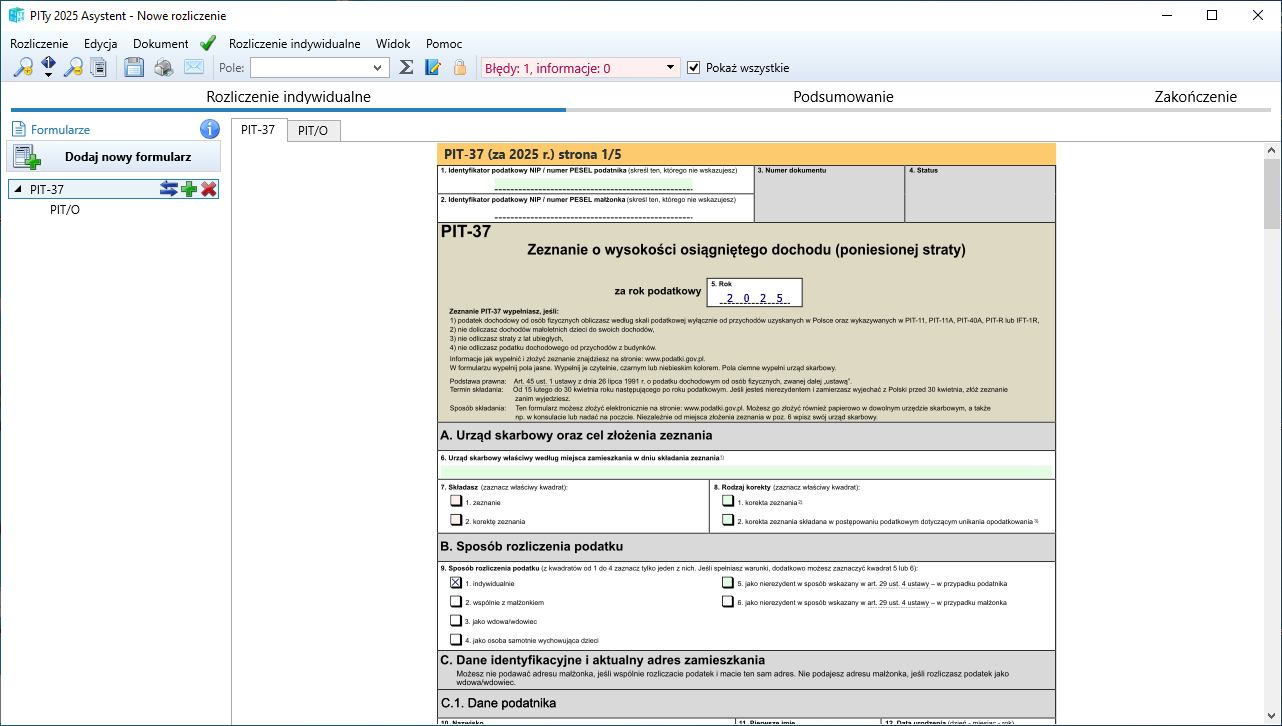Click the blue swap arrows icon on PIT-37
Viewport: 1282px width, 726px height.
coord(169,189)
